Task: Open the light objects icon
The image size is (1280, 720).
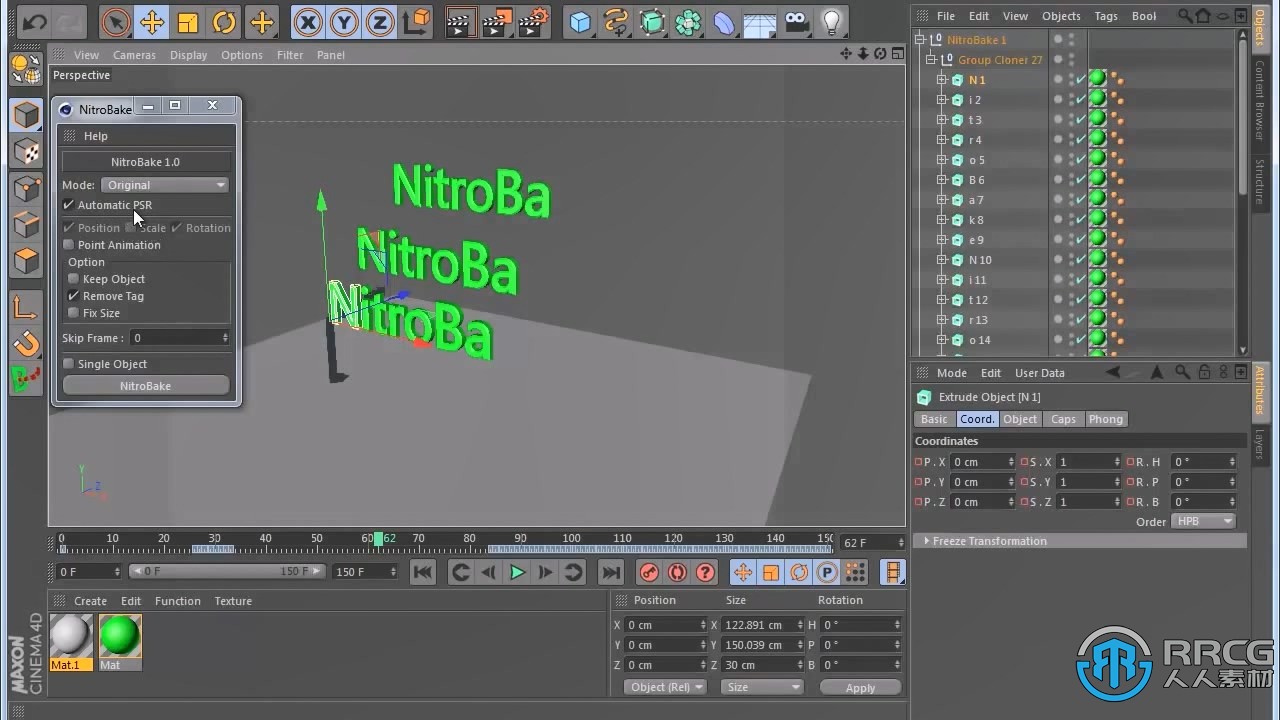Action: (x=832, y=21)
